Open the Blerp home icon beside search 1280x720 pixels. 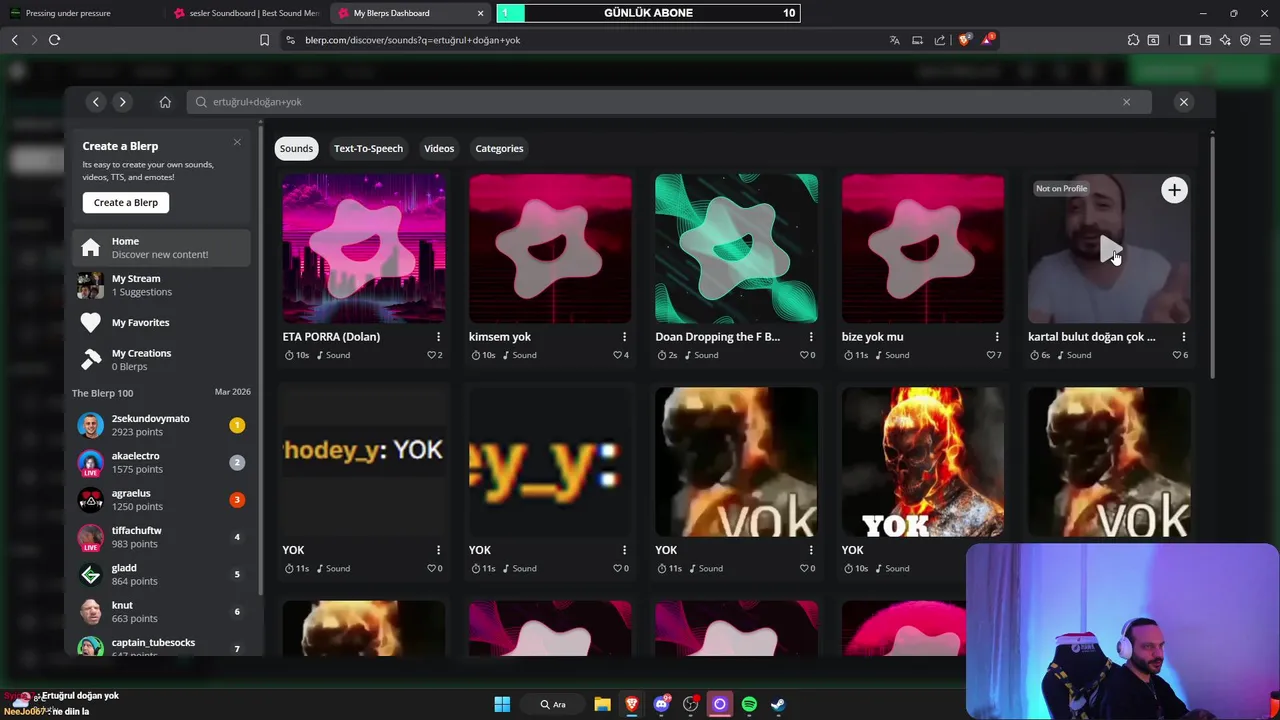165,102
